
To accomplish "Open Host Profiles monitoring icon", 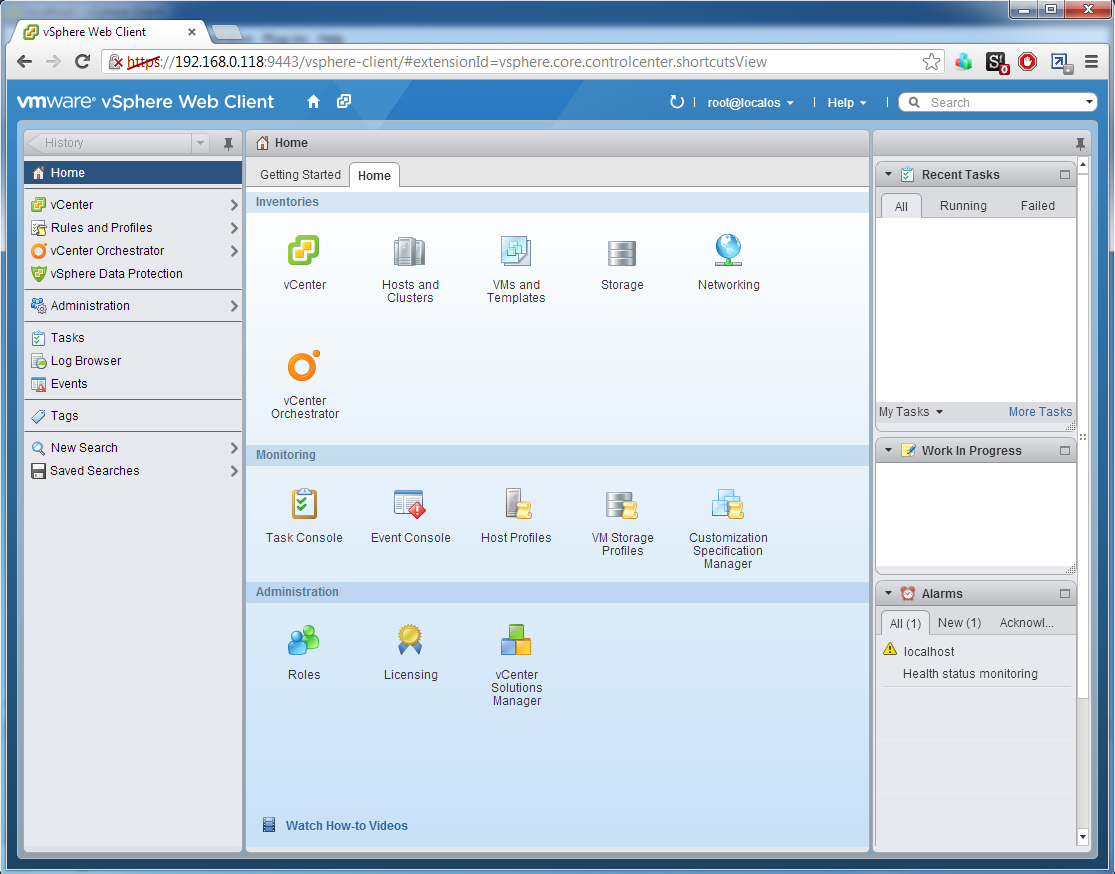I will [x=517, y=504].
